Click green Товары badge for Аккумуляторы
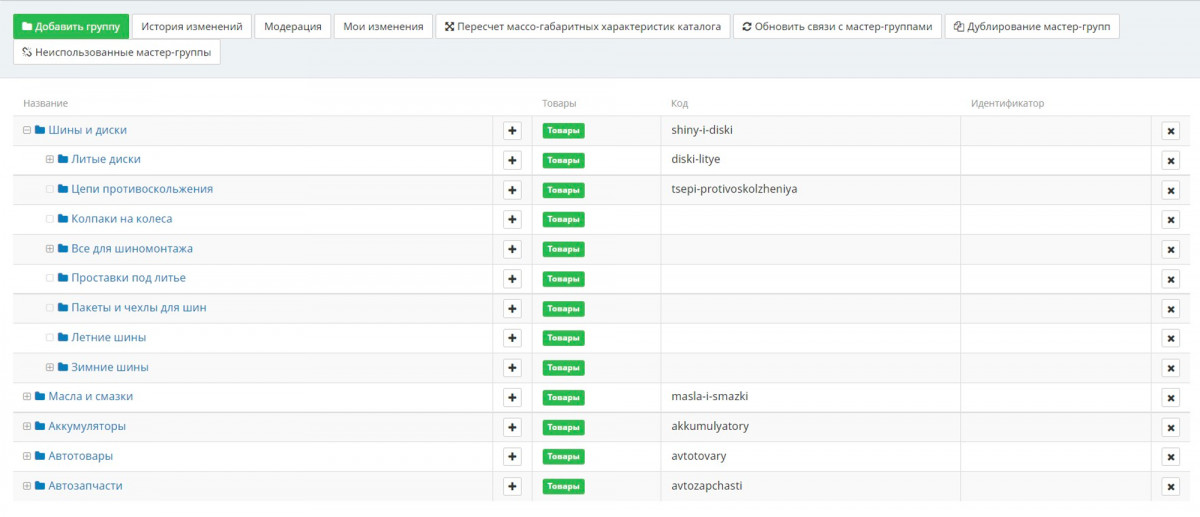The image size is (1200, 517). [x=563, y=427]
